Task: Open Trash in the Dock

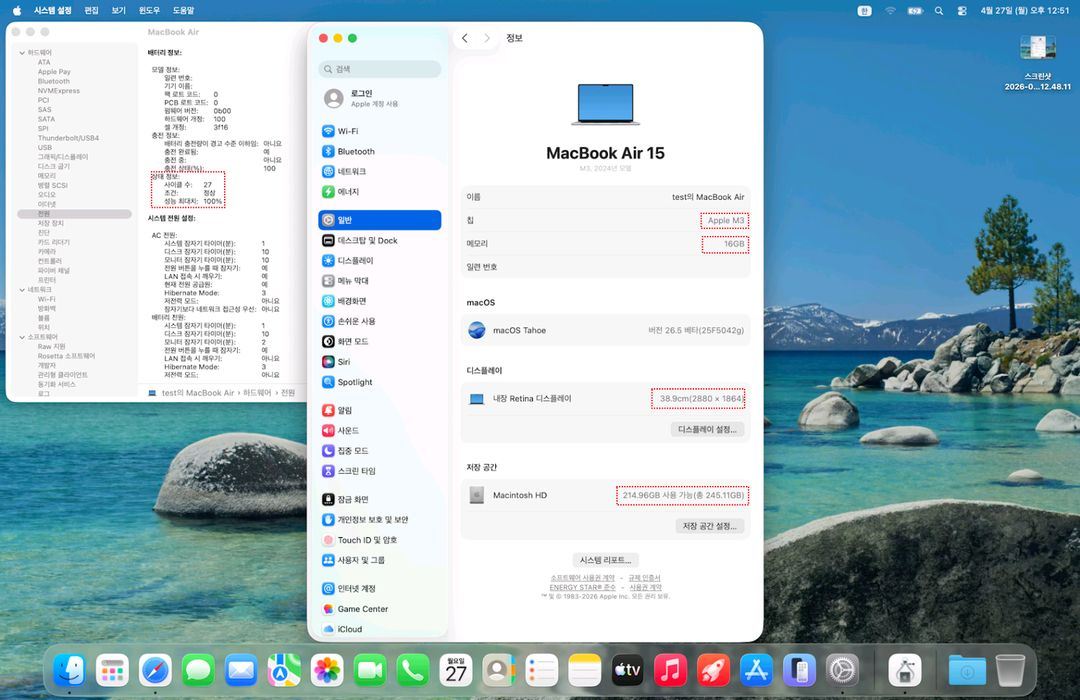Action: (1010, 670)
